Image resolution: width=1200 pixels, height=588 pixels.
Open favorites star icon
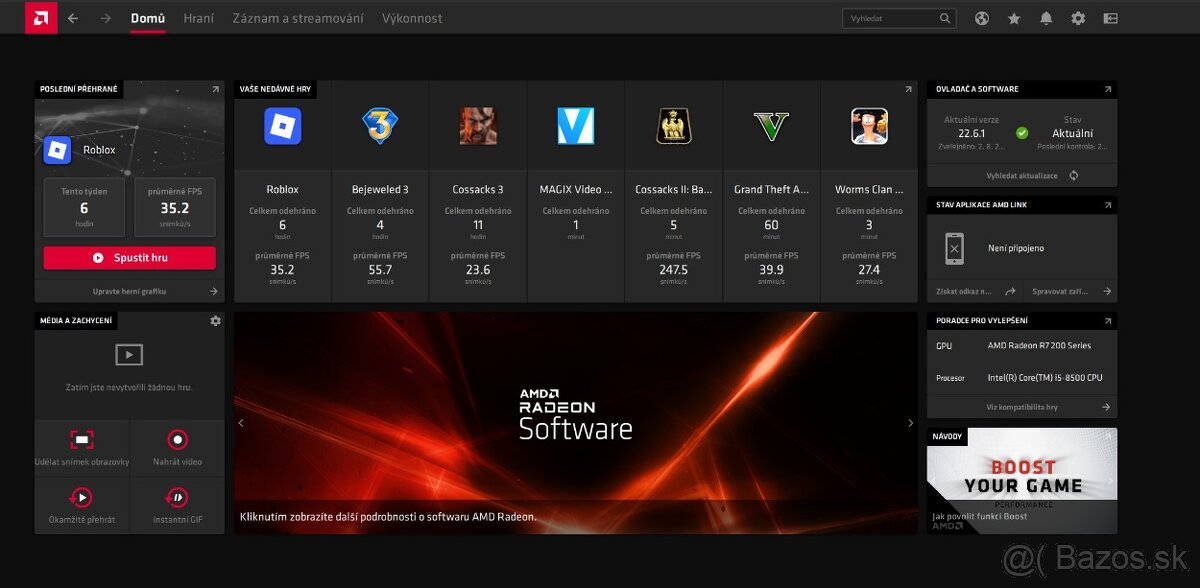(x=1014, y=18)
